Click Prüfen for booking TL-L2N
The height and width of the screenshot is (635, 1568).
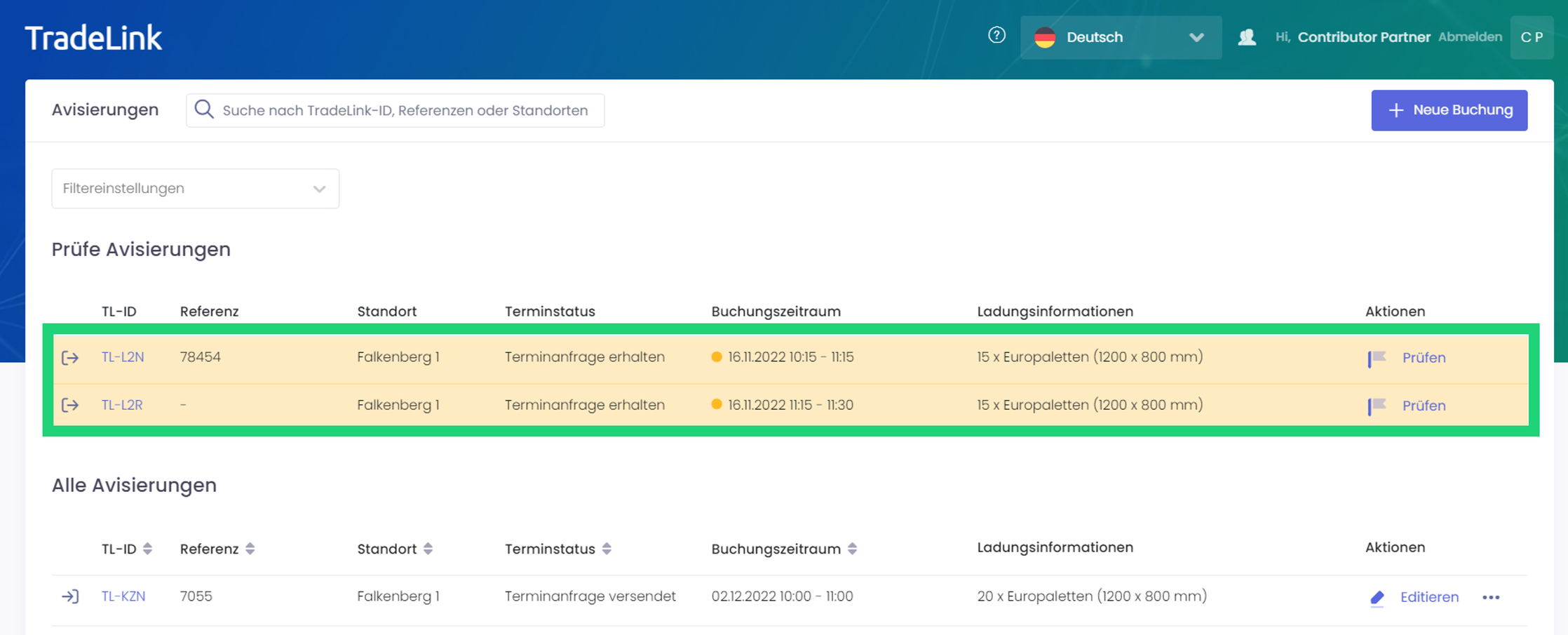pyautogui.click(x=1424, y=358)
